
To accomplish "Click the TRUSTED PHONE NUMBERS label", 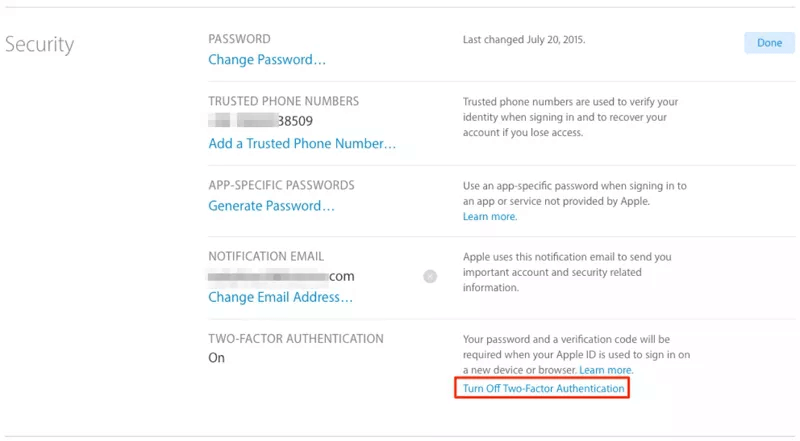I will click(283, 101).
